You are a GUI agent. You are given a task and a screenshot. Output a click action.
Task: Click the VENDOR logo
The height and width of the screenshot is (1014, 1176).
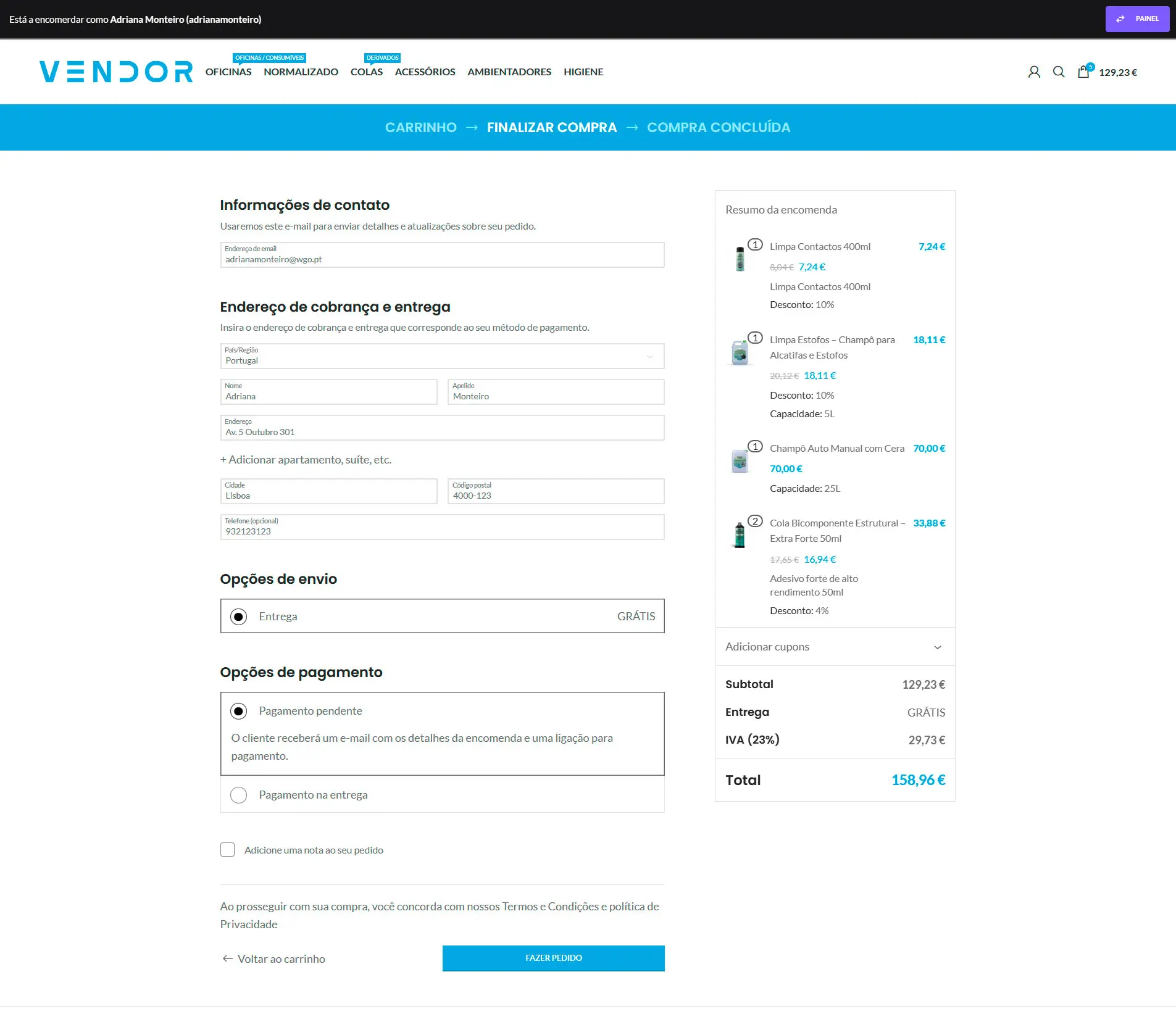(115, 71)
